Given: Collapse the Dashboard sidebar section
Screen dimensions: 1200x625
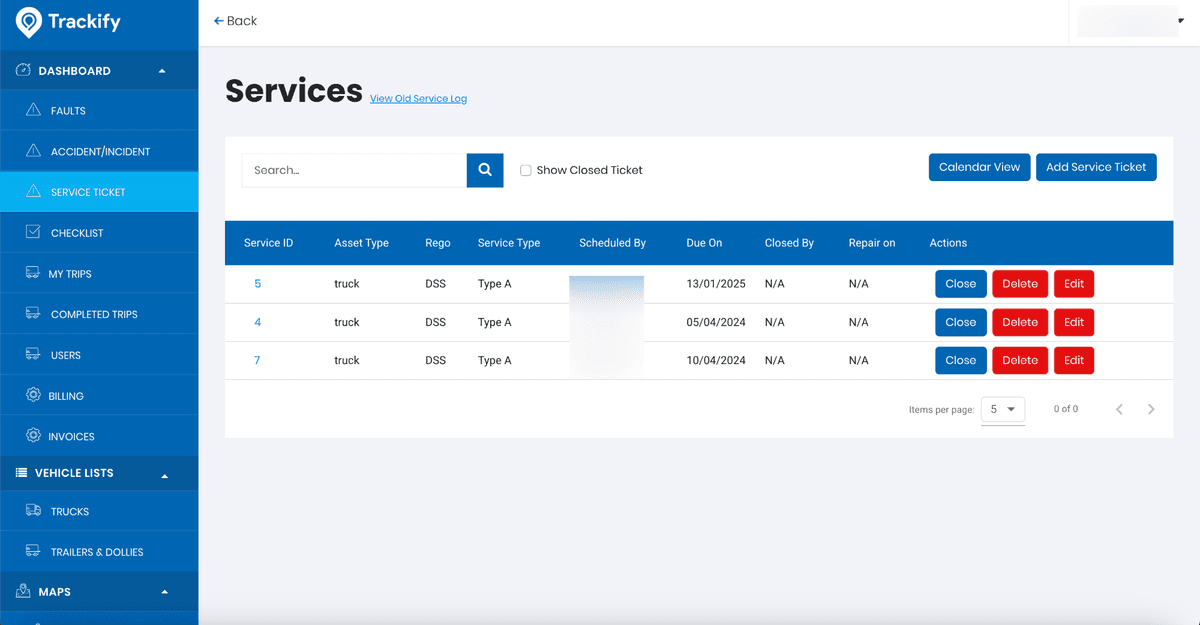Looking at the screenshot, I should (x=162, y=71).
